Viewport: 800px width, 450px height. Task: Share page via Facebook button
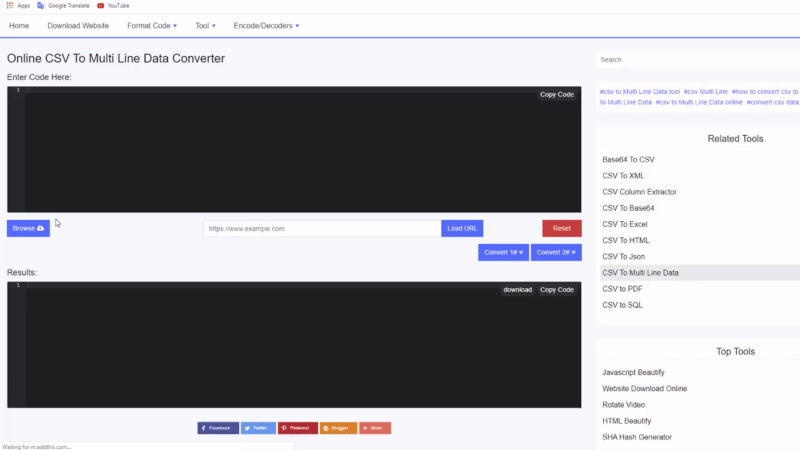(x=217, y=427)
